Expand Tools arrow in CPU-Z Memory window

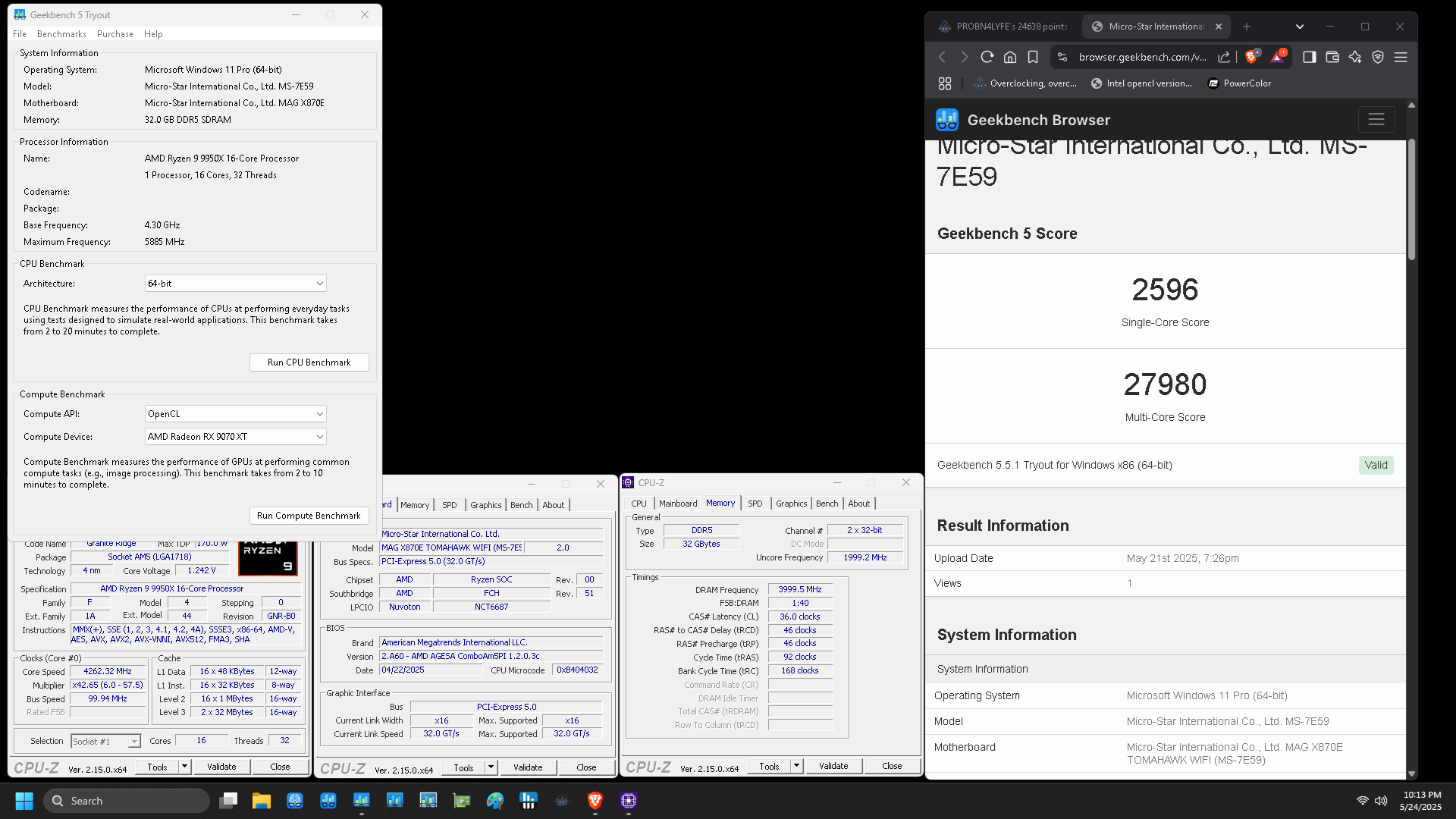coord(796,766)
